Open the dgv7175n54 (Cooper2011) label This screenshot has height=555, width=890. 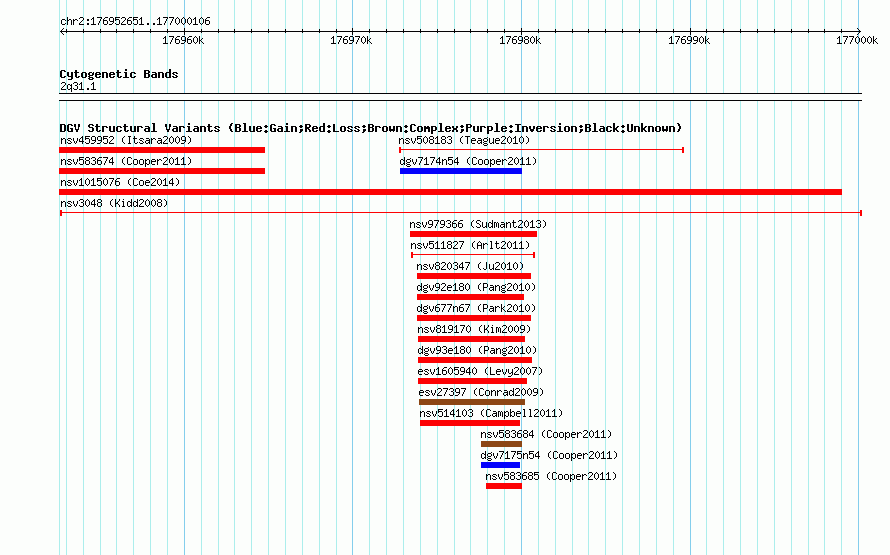click(549, 455)
